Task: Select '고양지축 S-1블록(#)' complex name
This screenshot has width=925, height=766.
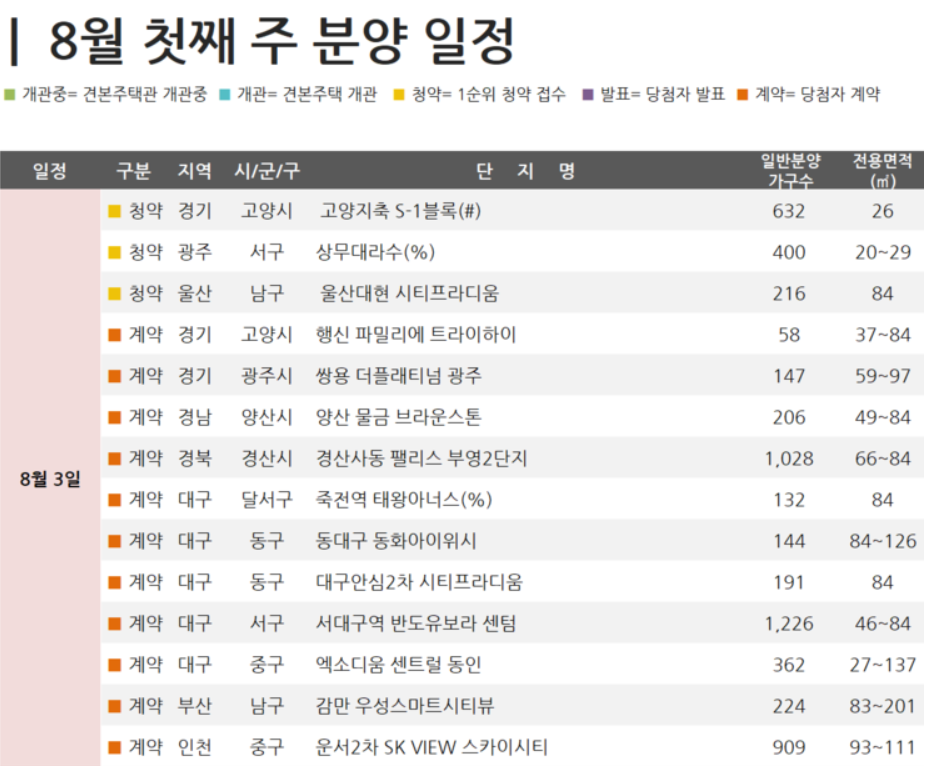Action: click(x=400, y=211)
